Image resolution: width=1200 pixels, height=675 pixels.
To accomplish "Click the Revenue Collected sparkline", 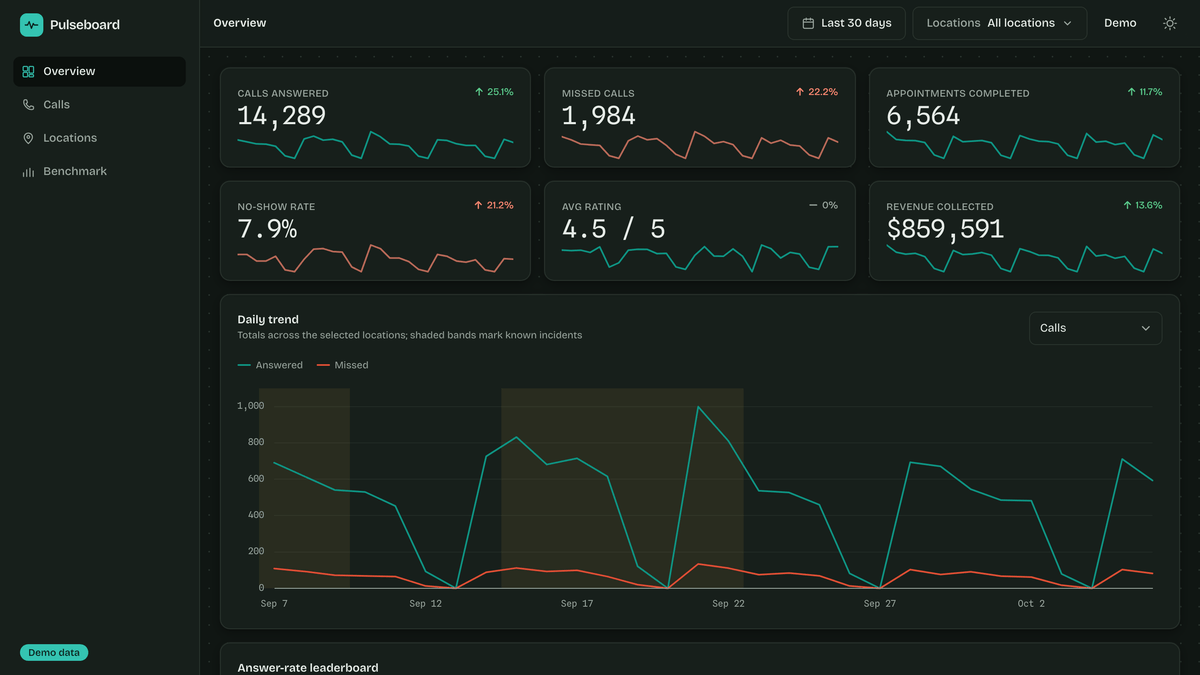I will point(1024,258).
